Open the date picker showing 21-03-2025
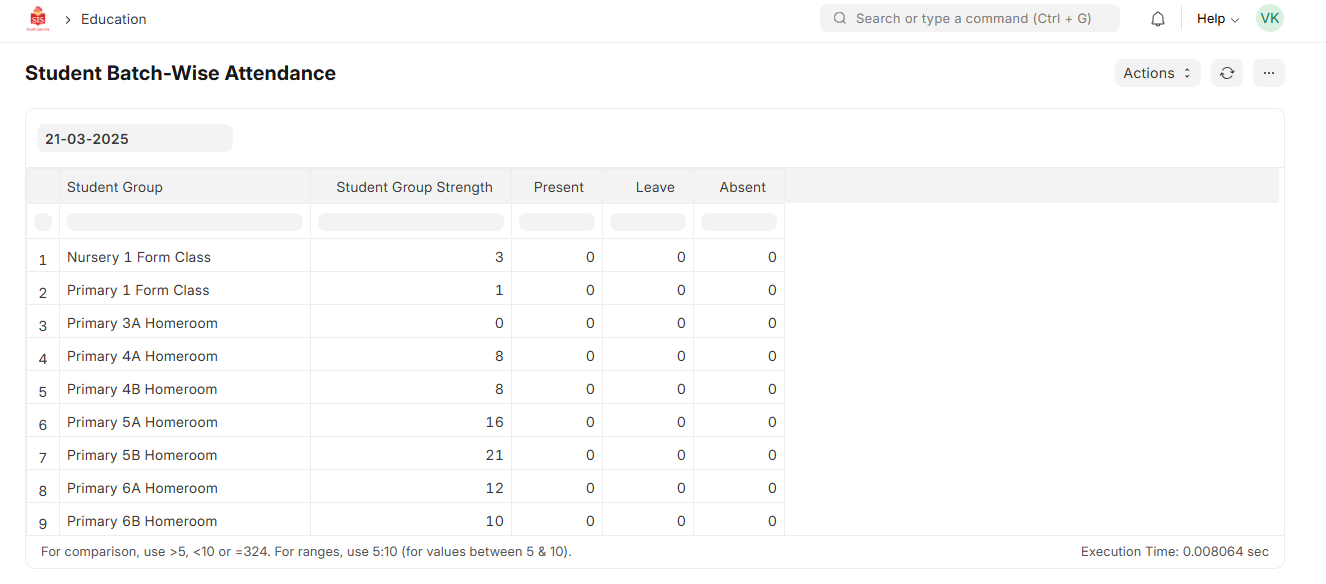Screen dimensions: 1326x584 coord(134,139)
